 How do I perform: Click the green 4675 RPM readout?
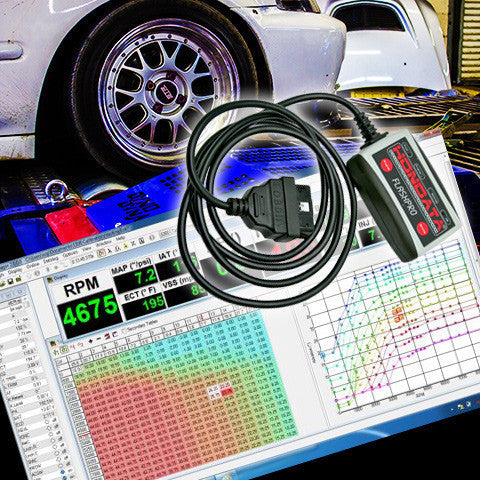[89, 313]
